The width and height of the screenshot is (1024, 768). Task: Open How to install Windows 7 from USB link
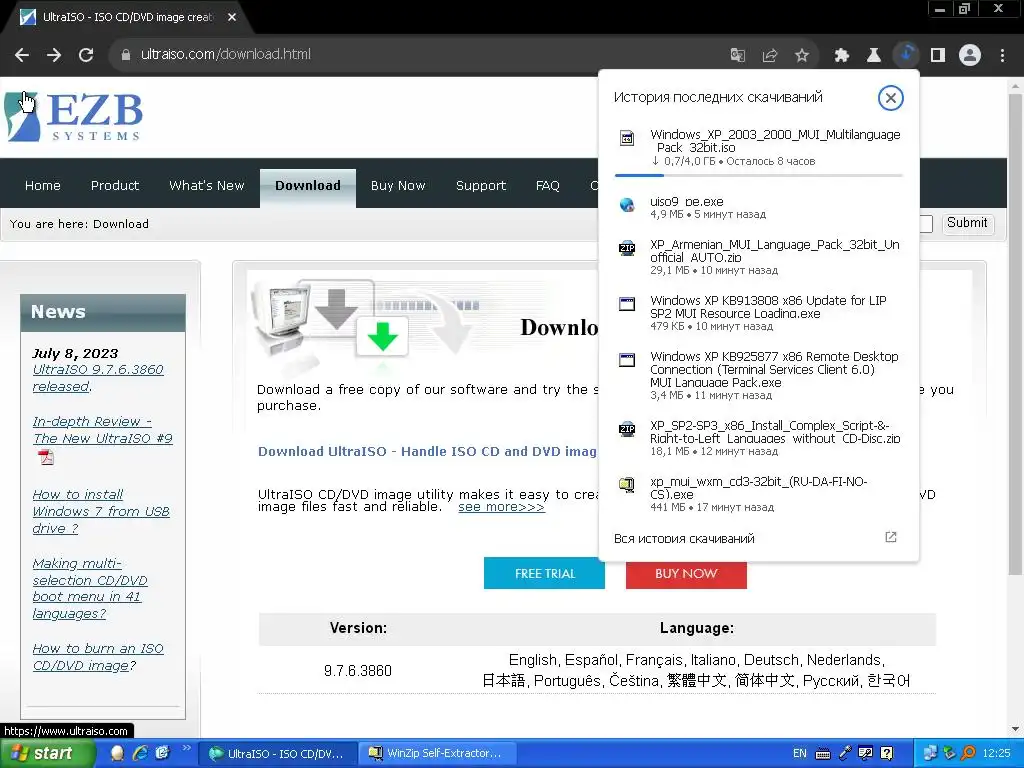(101, 511)
